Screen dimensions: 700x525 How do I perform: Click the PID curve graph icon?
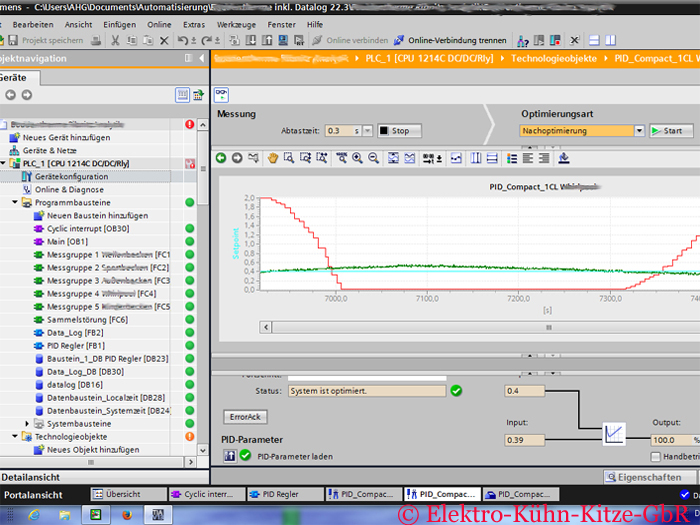point(614,434)
